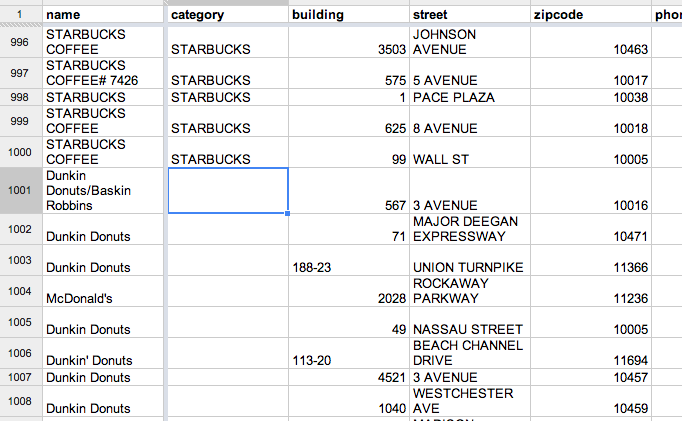Click the name cell STARBUCKS COFFEE# 7426
Image resolution: width=682 pixels, height=421 pixels.
coord(103,73)
